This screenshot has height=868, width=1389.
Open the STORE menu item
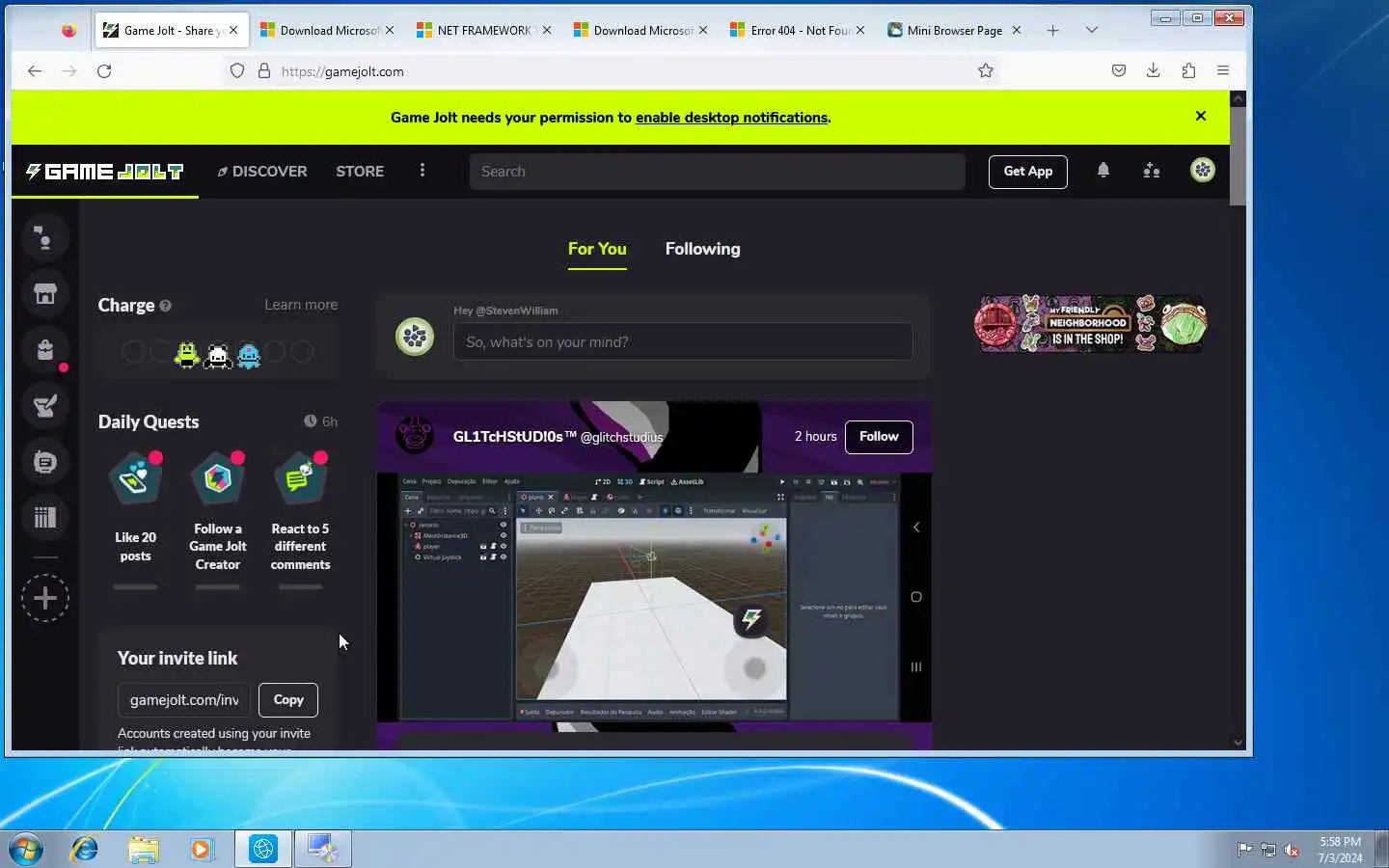360,171
